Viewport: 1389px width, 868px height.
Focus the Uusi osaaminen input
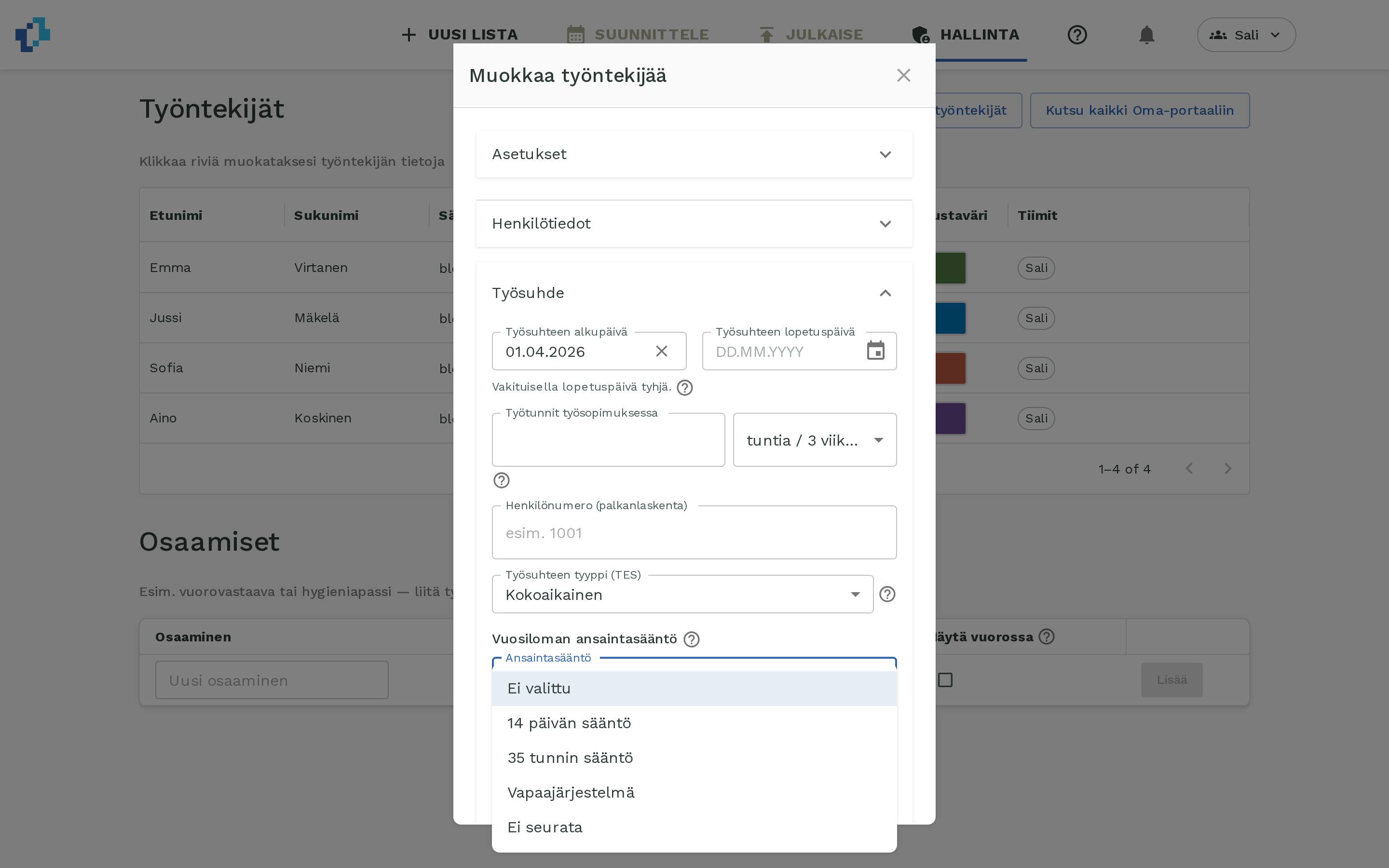tap(272, 680)
